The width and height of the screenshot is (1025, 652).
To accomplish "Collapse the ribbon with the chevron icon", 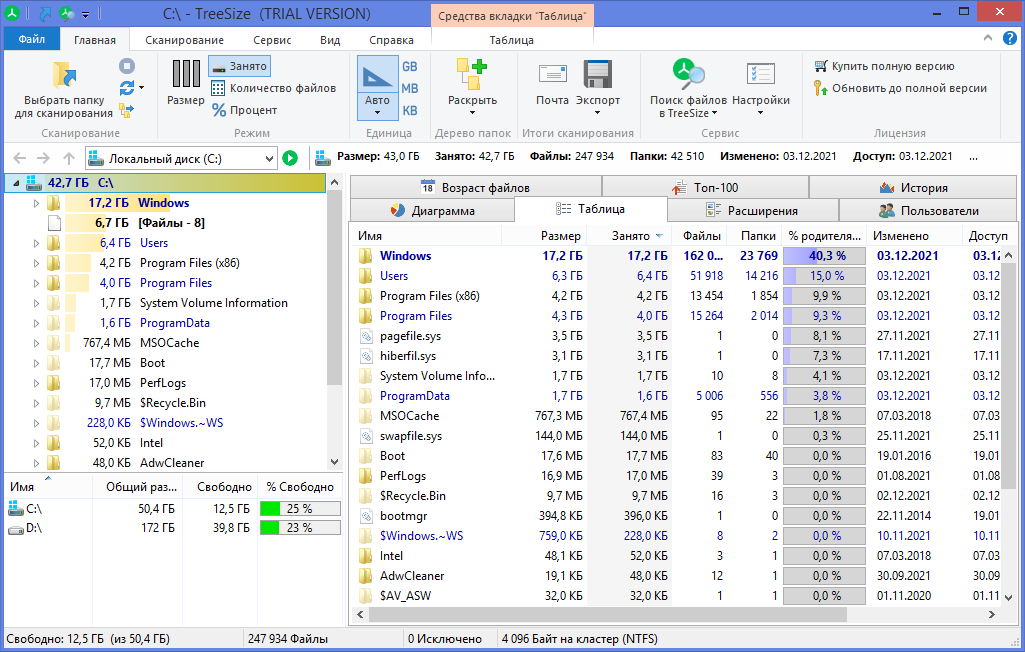I will tap(988, 39).
